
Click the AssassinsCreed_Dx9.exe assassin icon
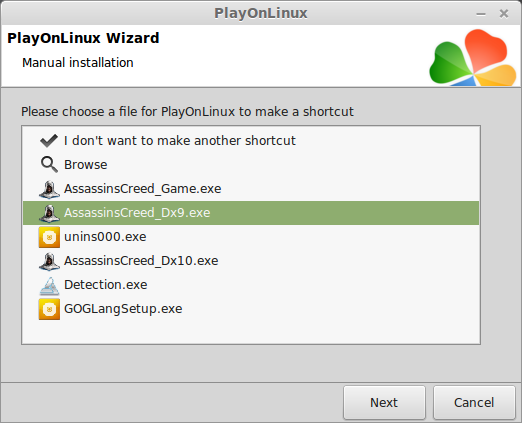(49, 213)
